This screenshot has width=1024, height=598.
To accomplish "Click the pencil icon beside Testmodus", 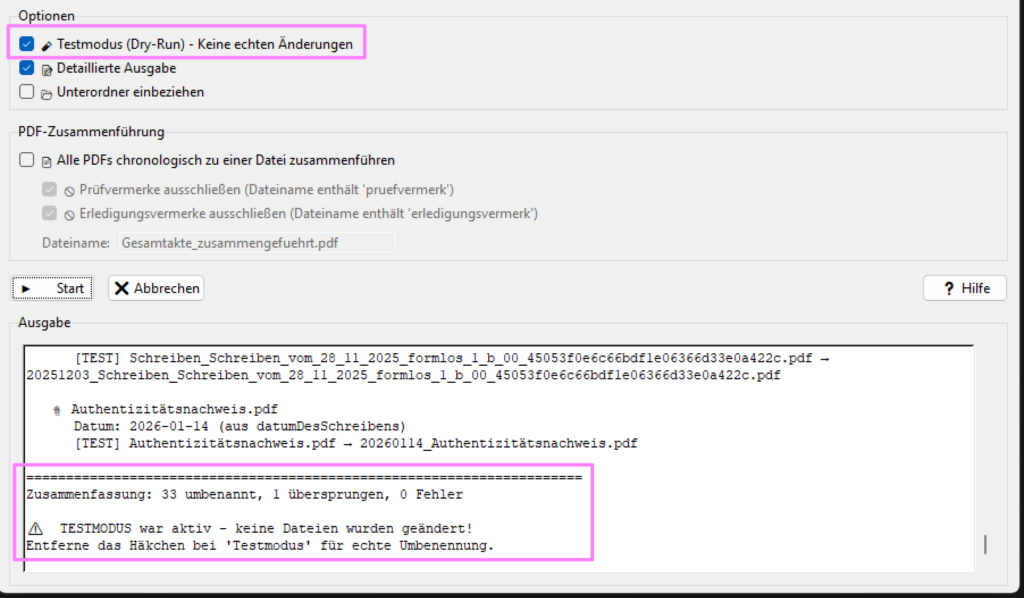I will point(47,45).
